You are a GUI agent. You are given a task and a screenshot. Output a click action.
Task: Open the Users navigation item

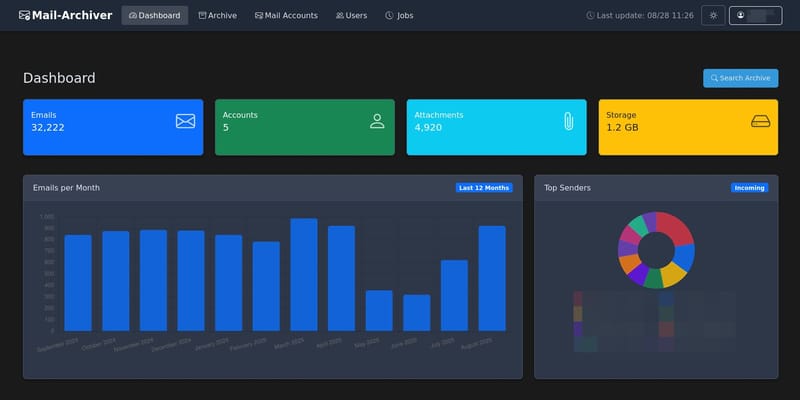coord(352,15)
